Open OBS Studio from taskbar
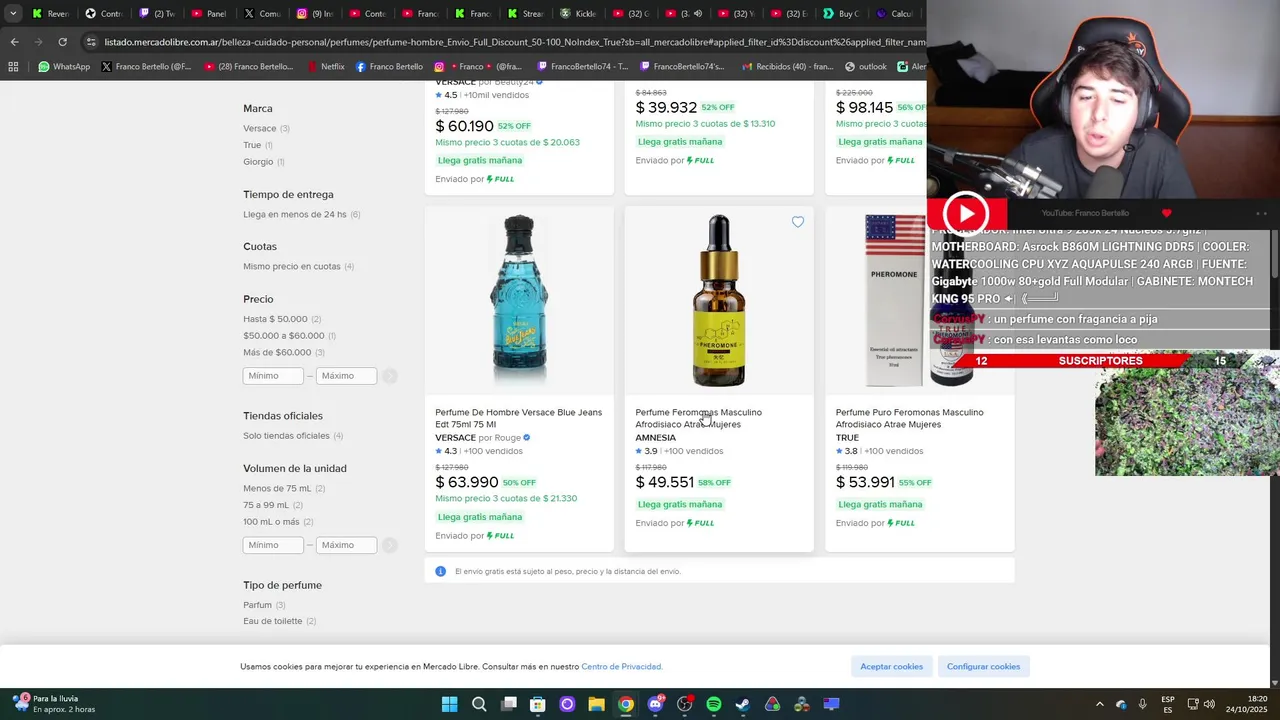The height and width of the screenshot is (720, 1280). pyautogui.click(x=684, y=704)
